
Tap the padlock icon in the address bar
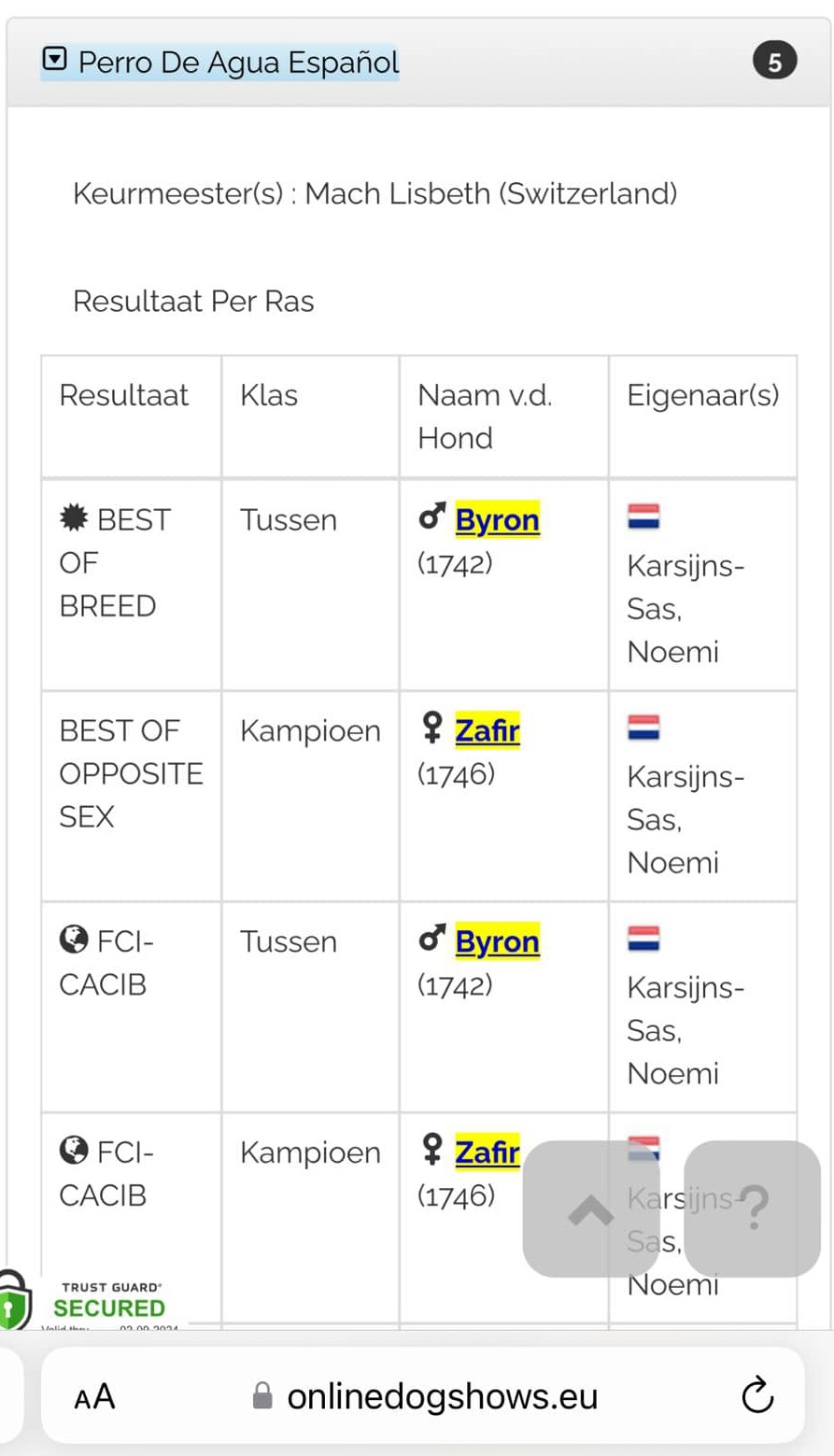[263, 1396]
